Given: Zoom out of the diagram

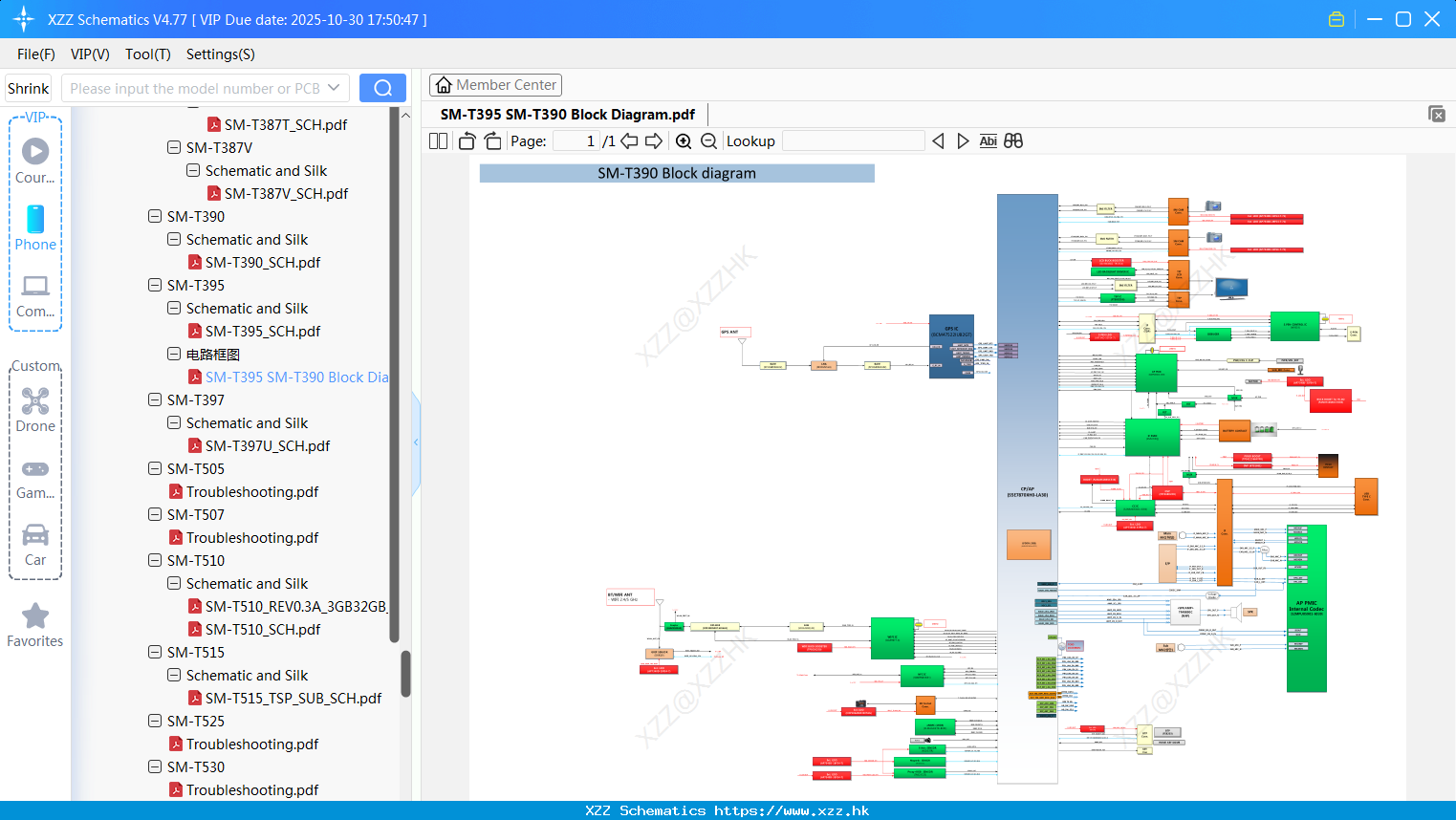Looking at the screenshot, I should (708, 140).
